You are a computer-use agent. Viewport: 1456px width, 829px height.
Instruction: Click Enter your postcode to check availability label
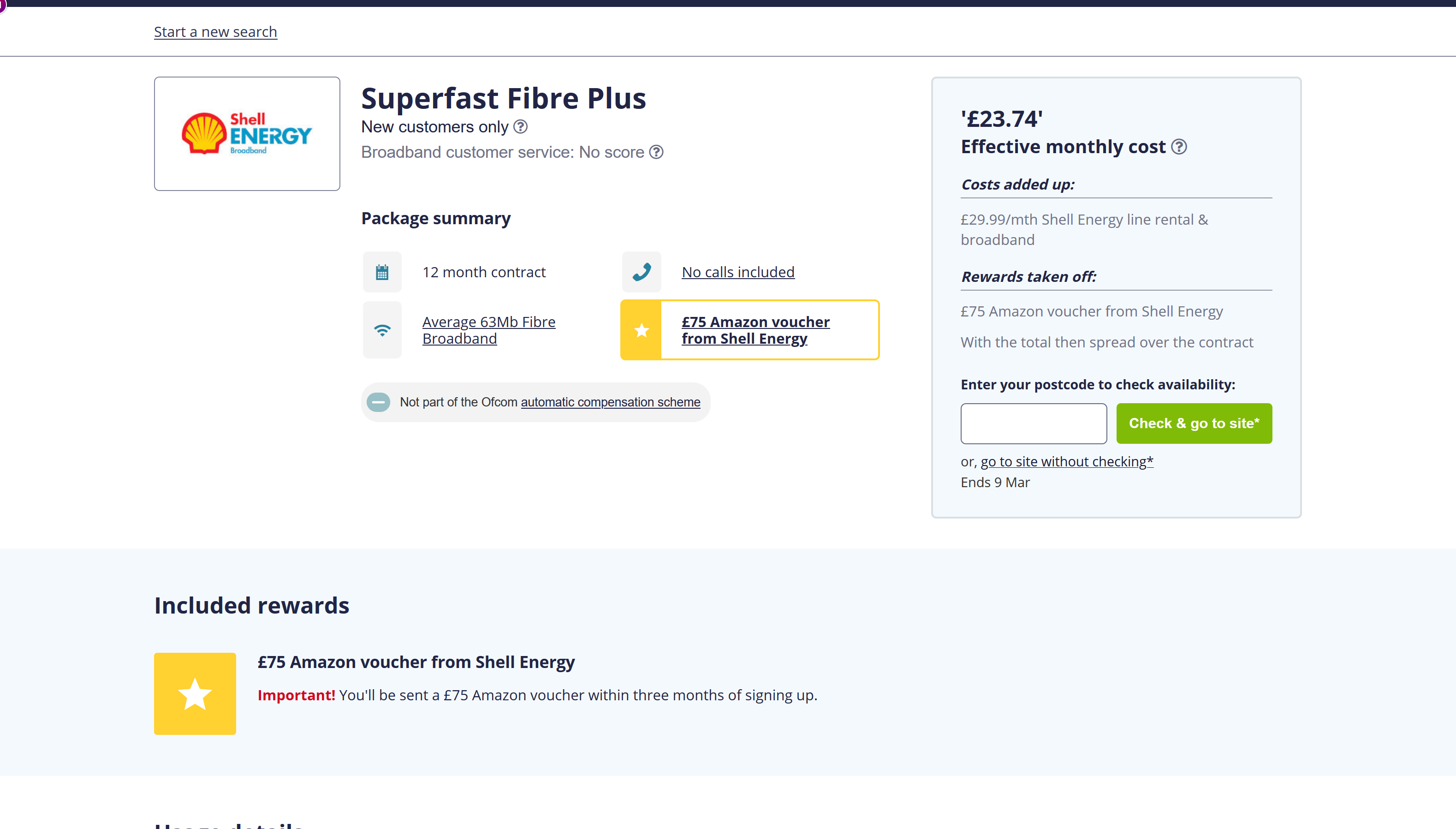1098,385
